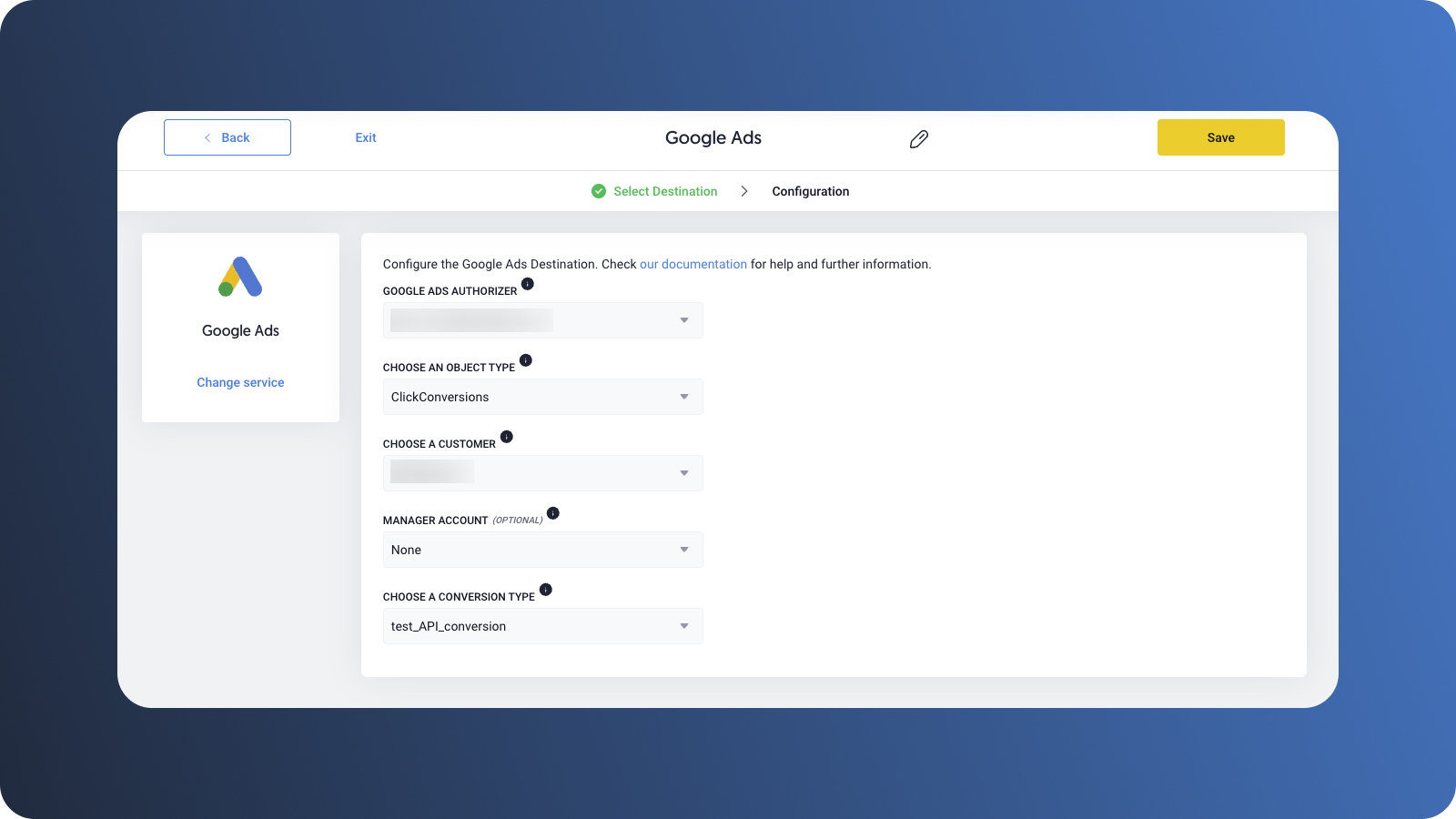1456x819 pixels.
Task: Open the our documentation link
Action: (x=693, y=264)
